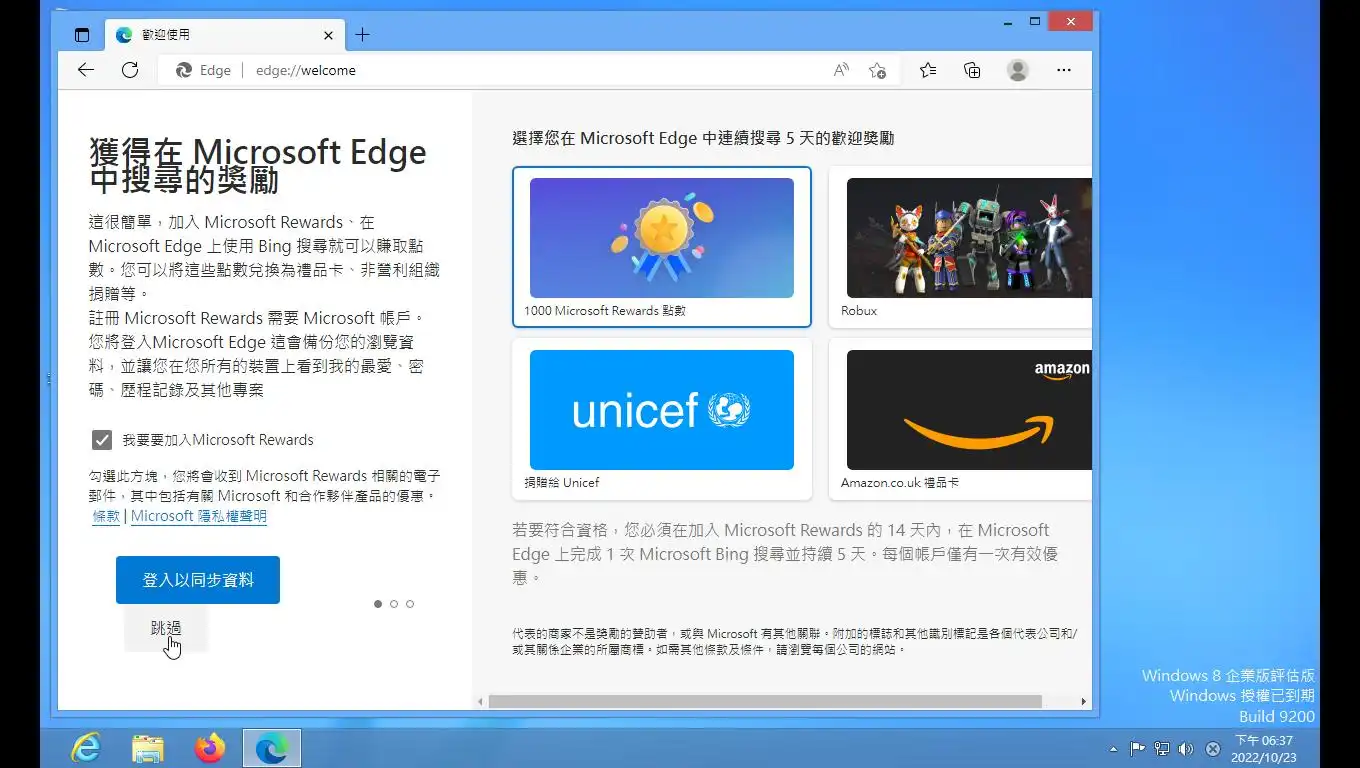Open Action Center flag icon in tray

pyautogui.click(x=1137, y=748)
